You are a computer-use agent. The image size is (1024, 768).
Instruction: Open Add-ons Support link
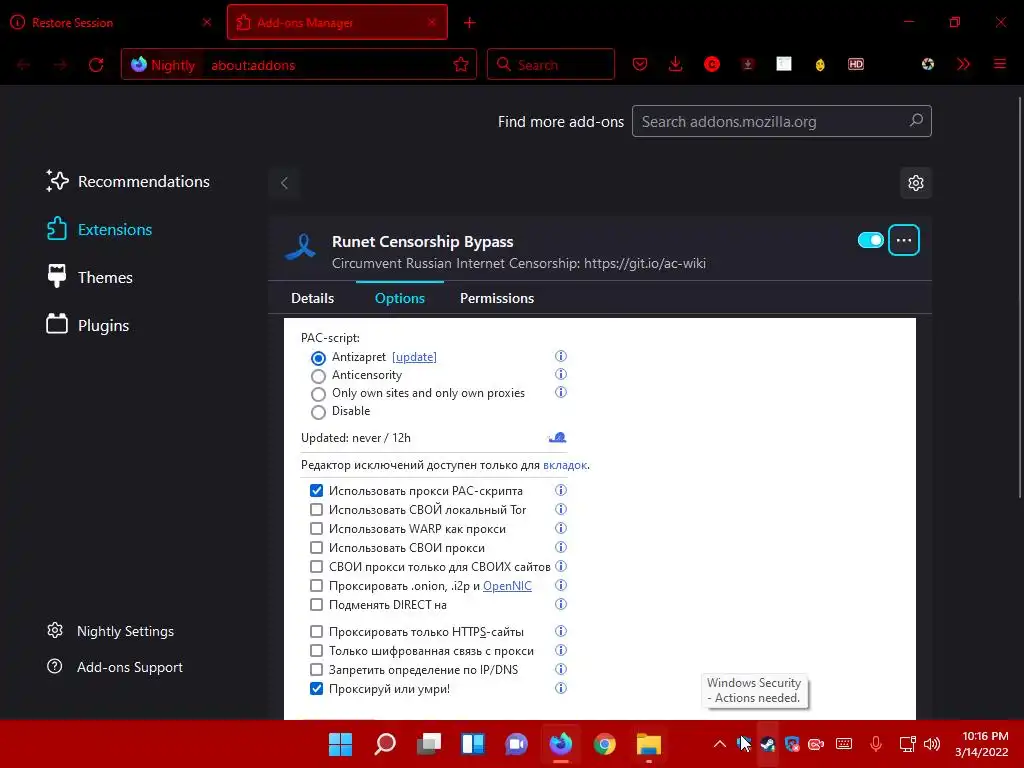pyautogui.click(x=114, y=667)
